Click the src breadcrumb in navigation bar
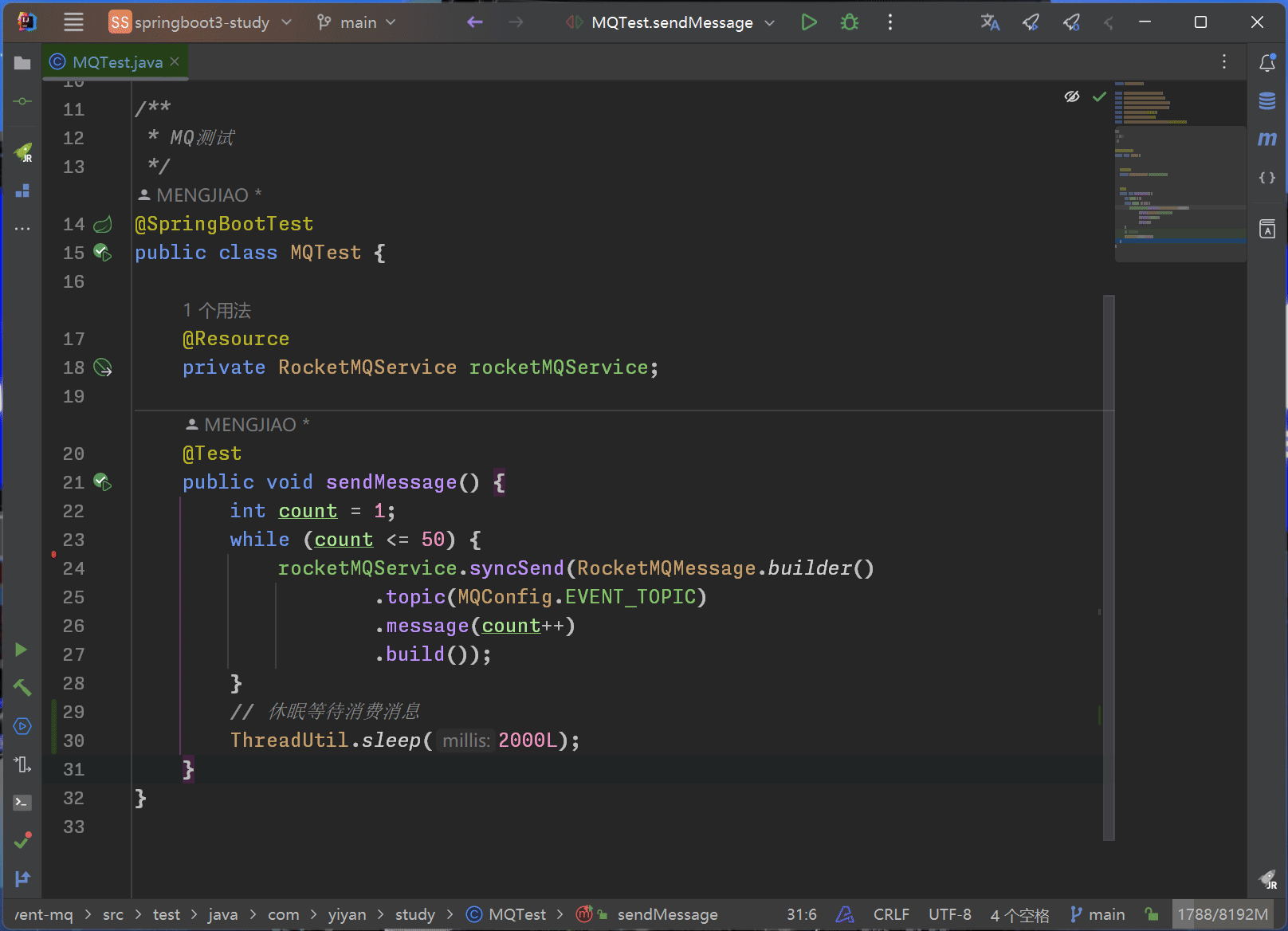The height and width of the screenshot is (931, 1288). pyautogui.click(x=113, y=914)
